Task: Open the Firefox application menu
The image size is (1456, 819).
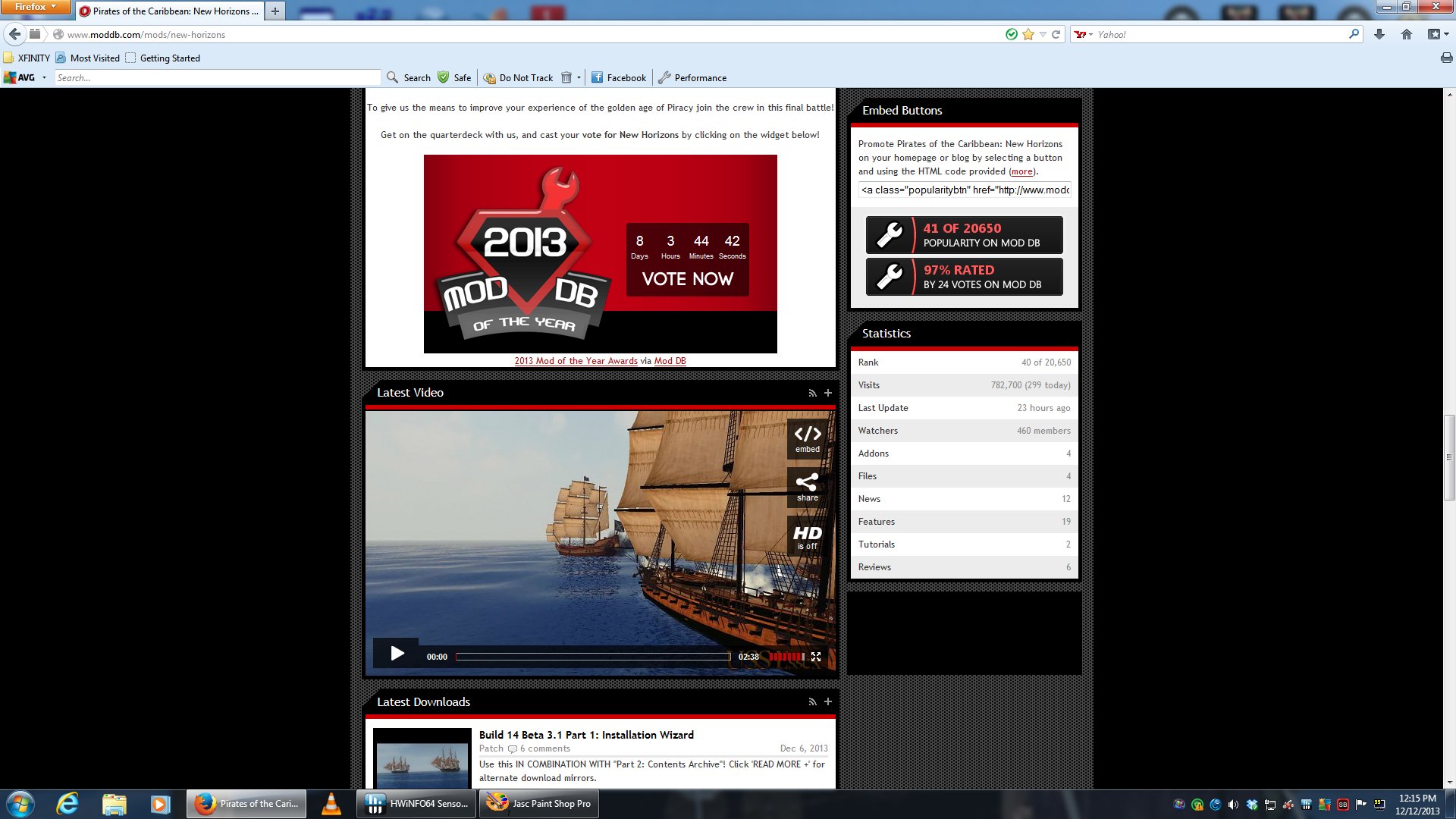Action: tap(35, 7)
